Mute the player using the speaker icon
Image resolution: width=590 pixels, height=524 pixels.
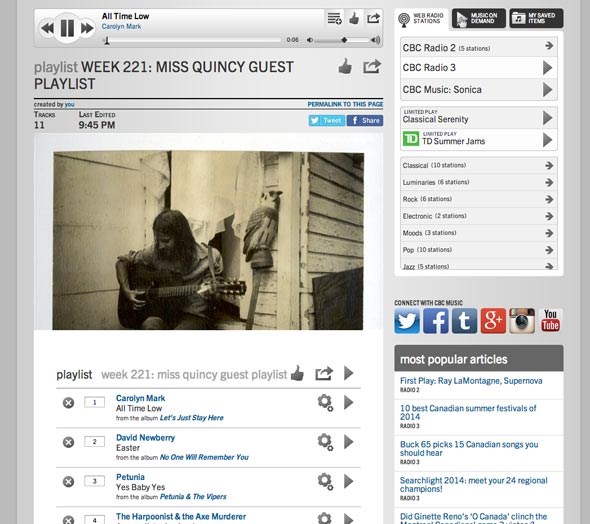click(310, 40)
